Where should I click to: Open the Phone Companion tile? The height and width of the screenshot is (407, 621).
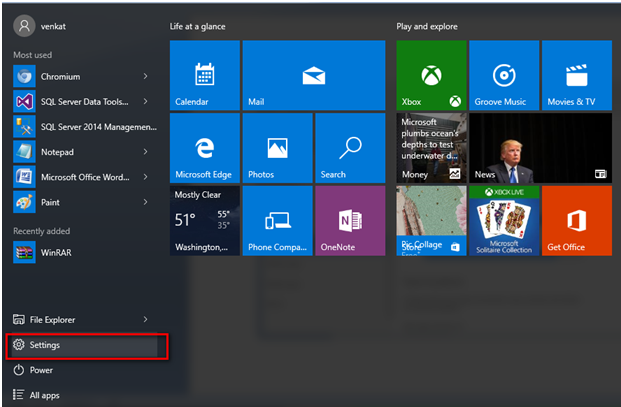pos(277,221)
